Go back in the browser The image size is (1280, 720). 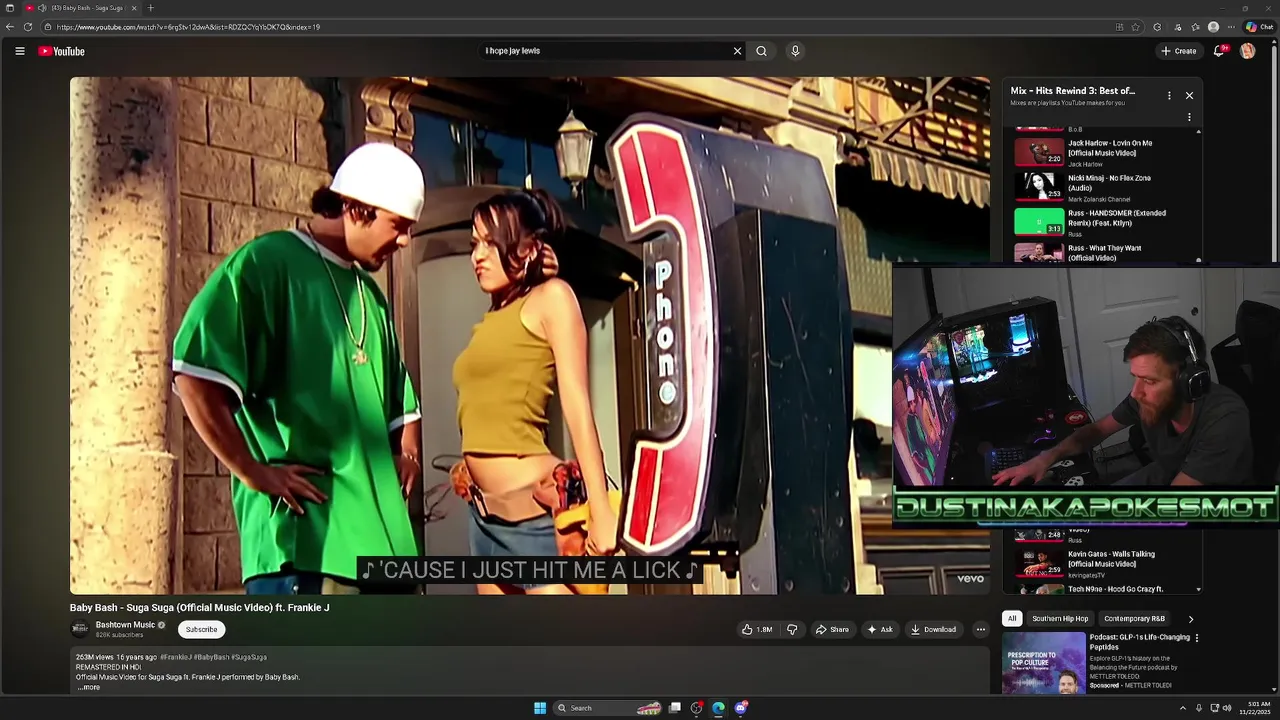pos(10,27)
